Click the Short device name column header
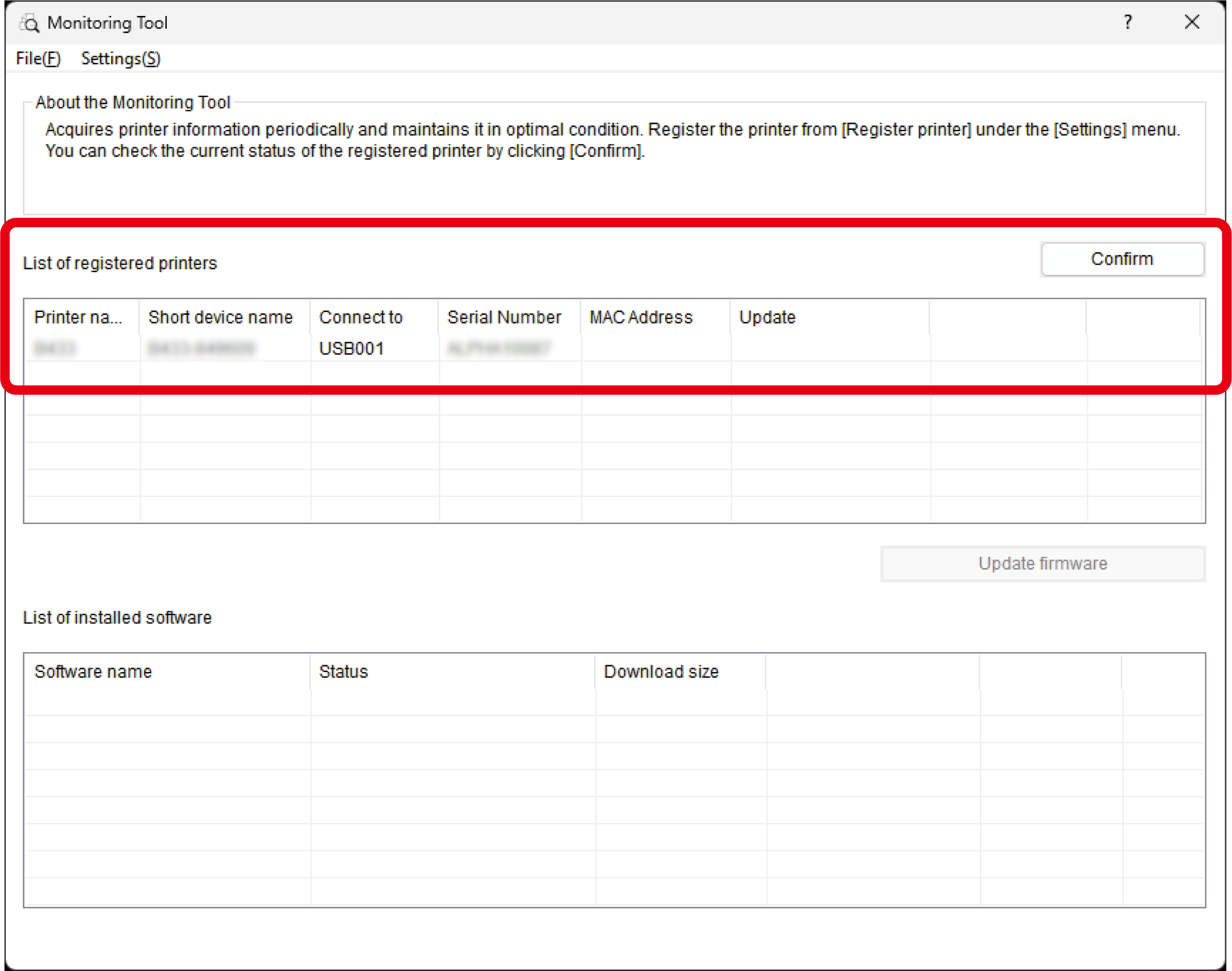 (x=225, y=317)
